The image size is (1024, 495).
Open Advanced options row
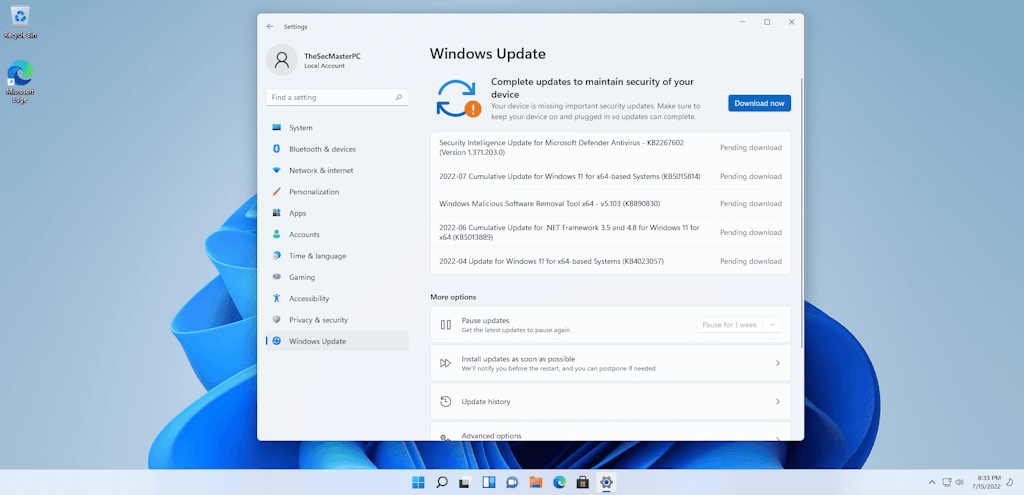click(x=610, y=431)
